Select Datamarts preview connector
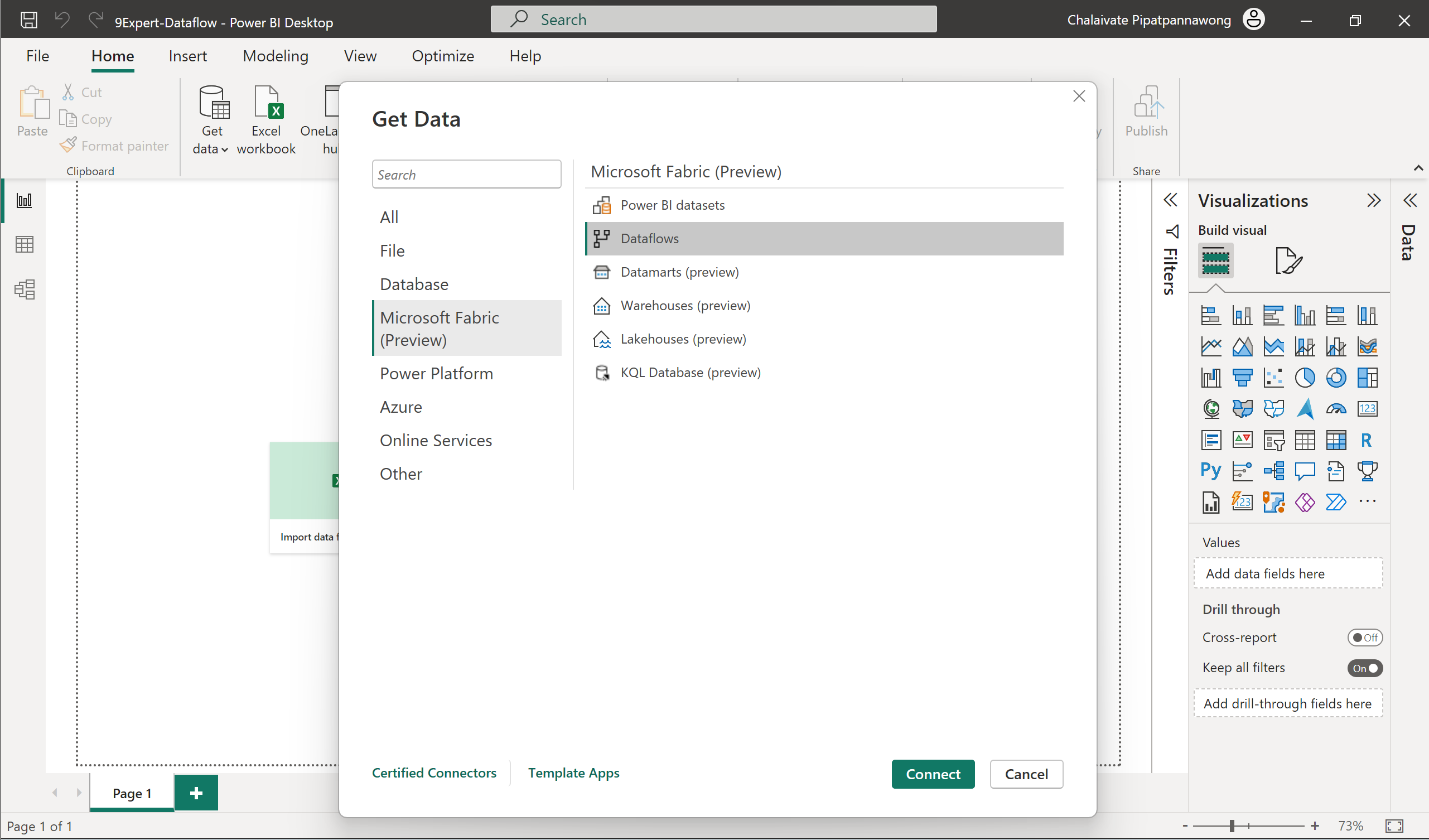Viewport: 1429px width, 840px height. click(679, 271)
